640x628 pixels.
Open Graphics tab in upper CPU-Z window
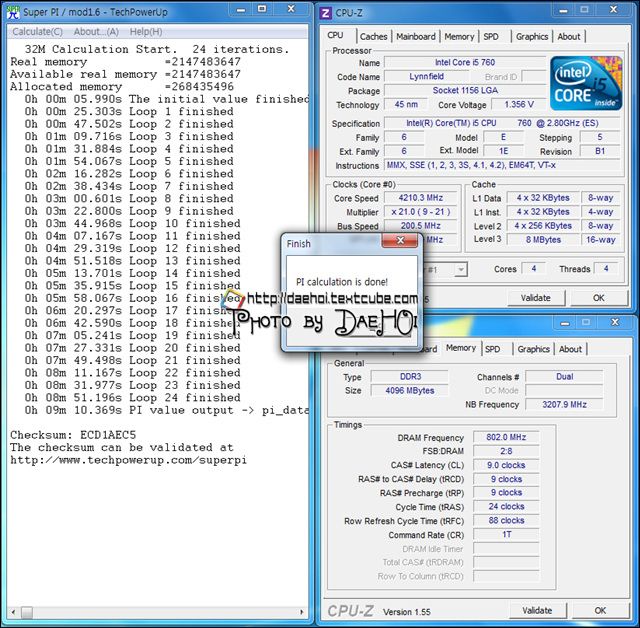point(532,37)
